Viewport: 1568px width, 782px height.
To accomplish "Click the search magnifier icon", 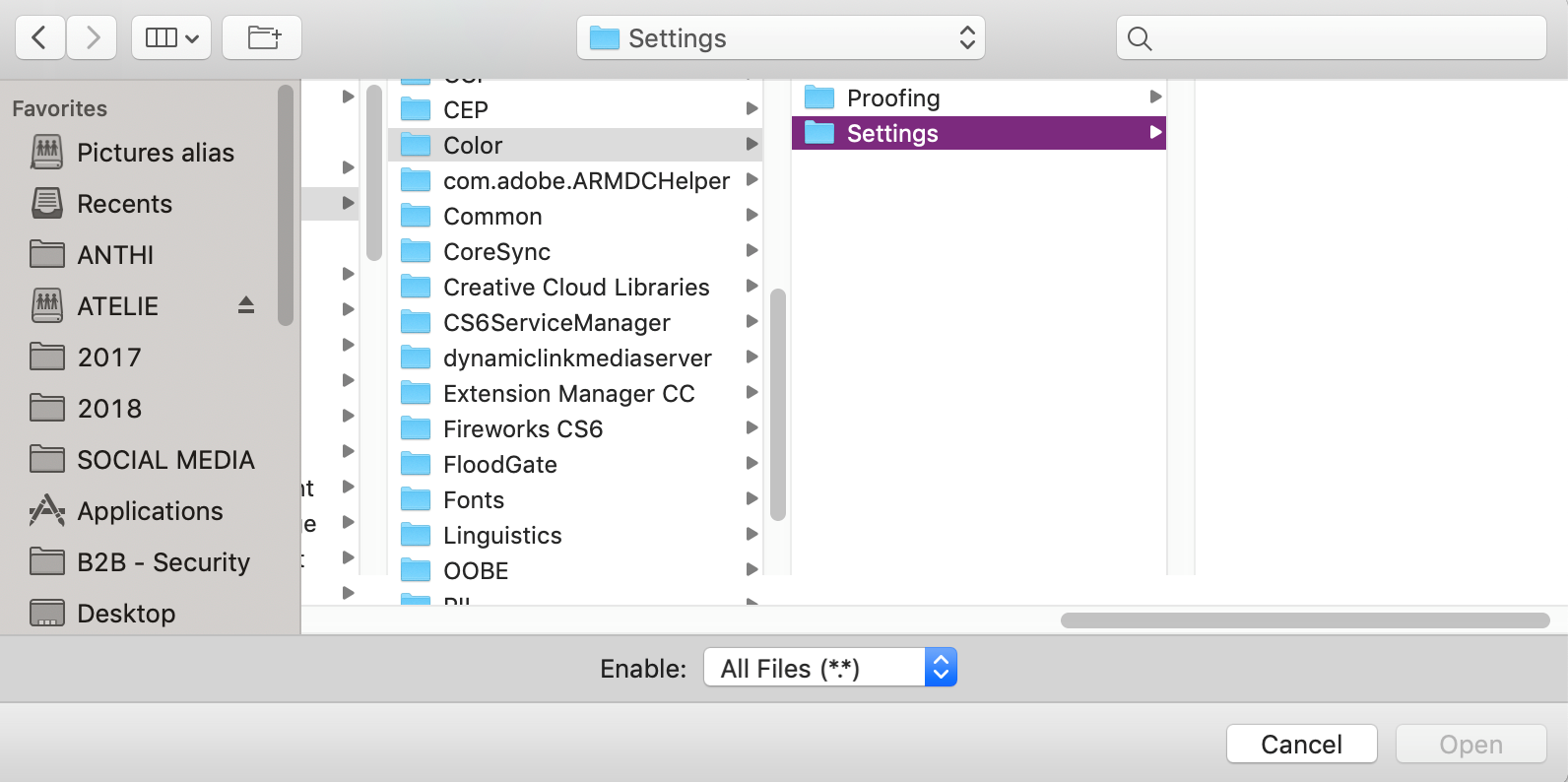I will pos(1139,38).
